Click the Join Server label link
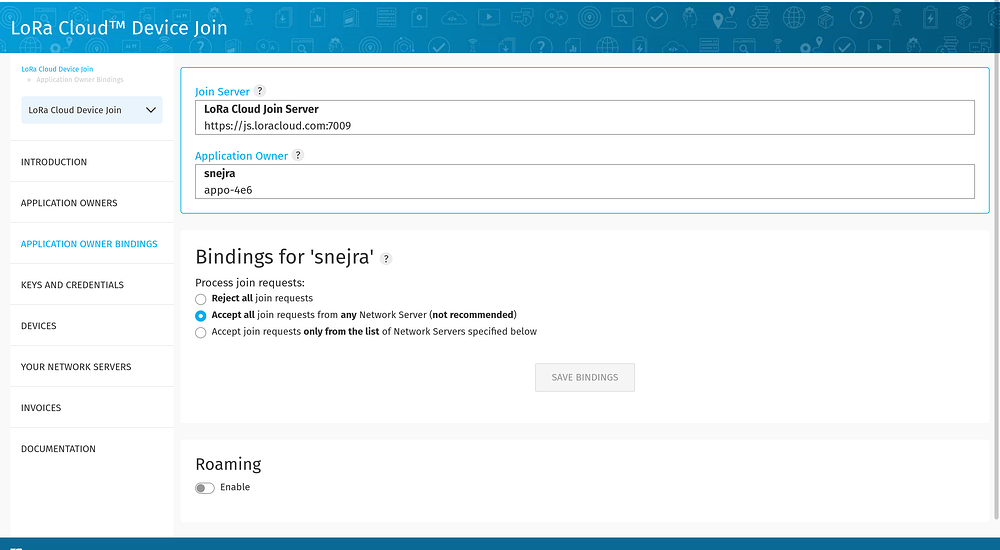Viewport: 1000px width, 550px height. pyautogui.click(x=222, y=92)
